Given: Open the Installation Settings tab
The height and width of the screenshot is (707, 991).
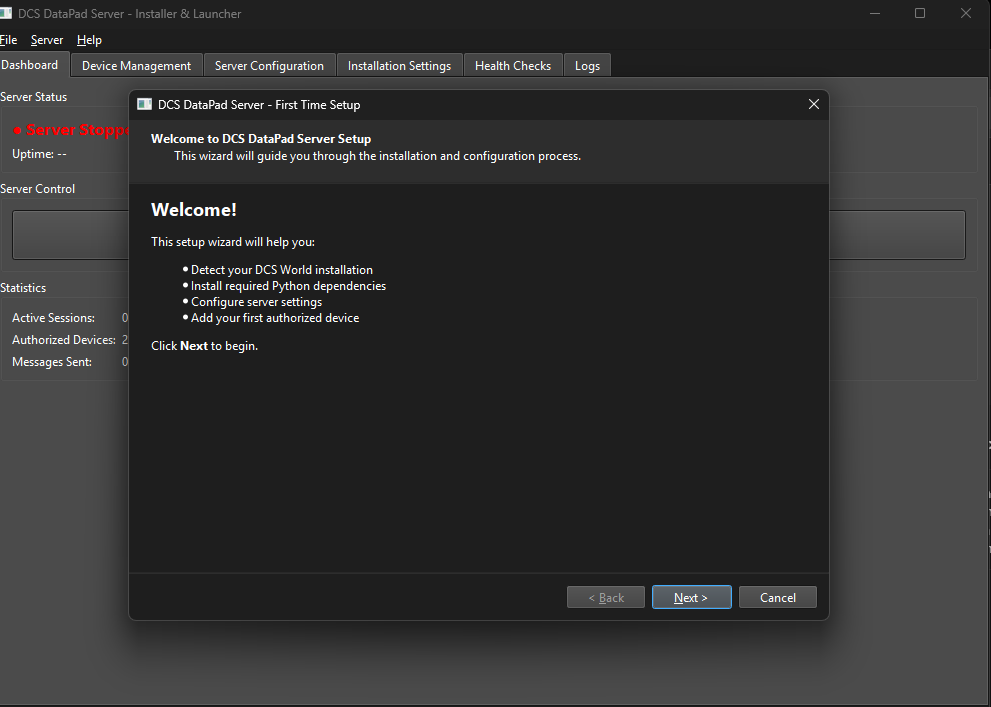Looking at the screenshot, I should tap(399, 66).
